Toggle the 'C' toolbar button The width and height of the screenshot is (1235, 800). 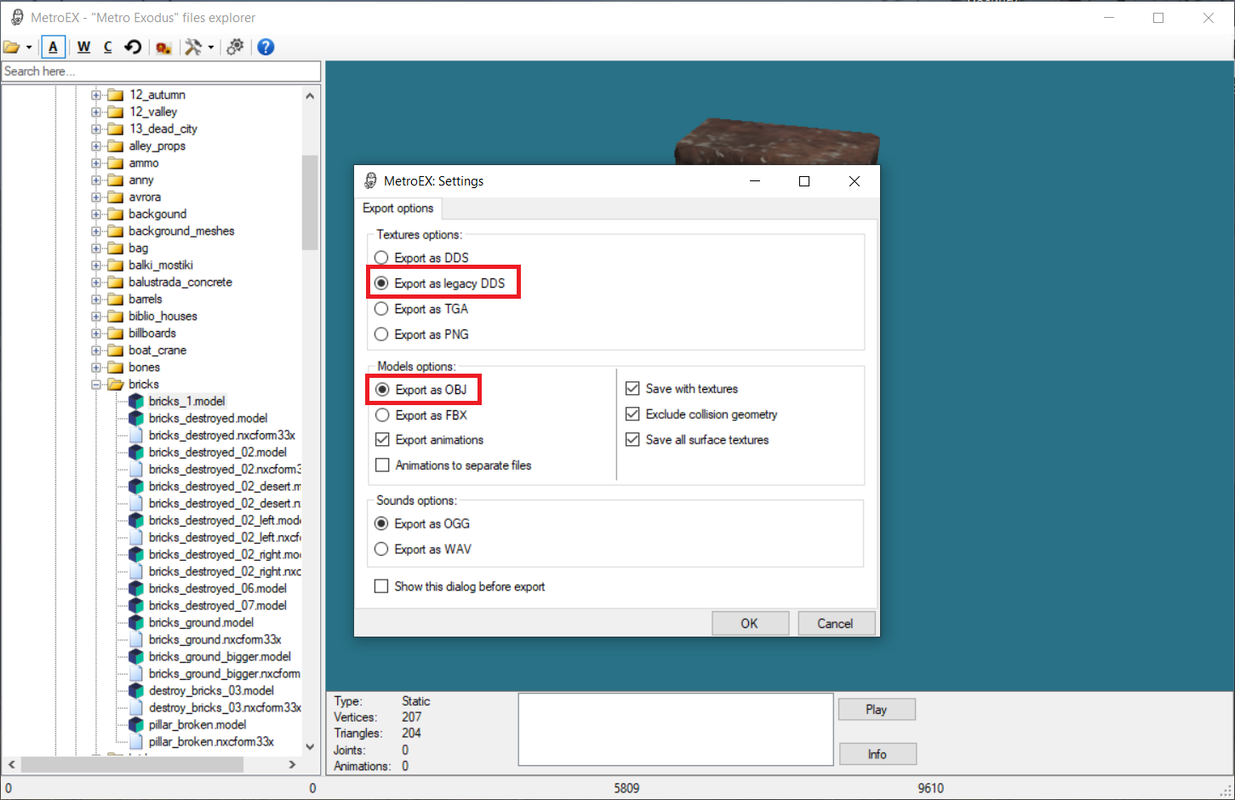(108, 47)
